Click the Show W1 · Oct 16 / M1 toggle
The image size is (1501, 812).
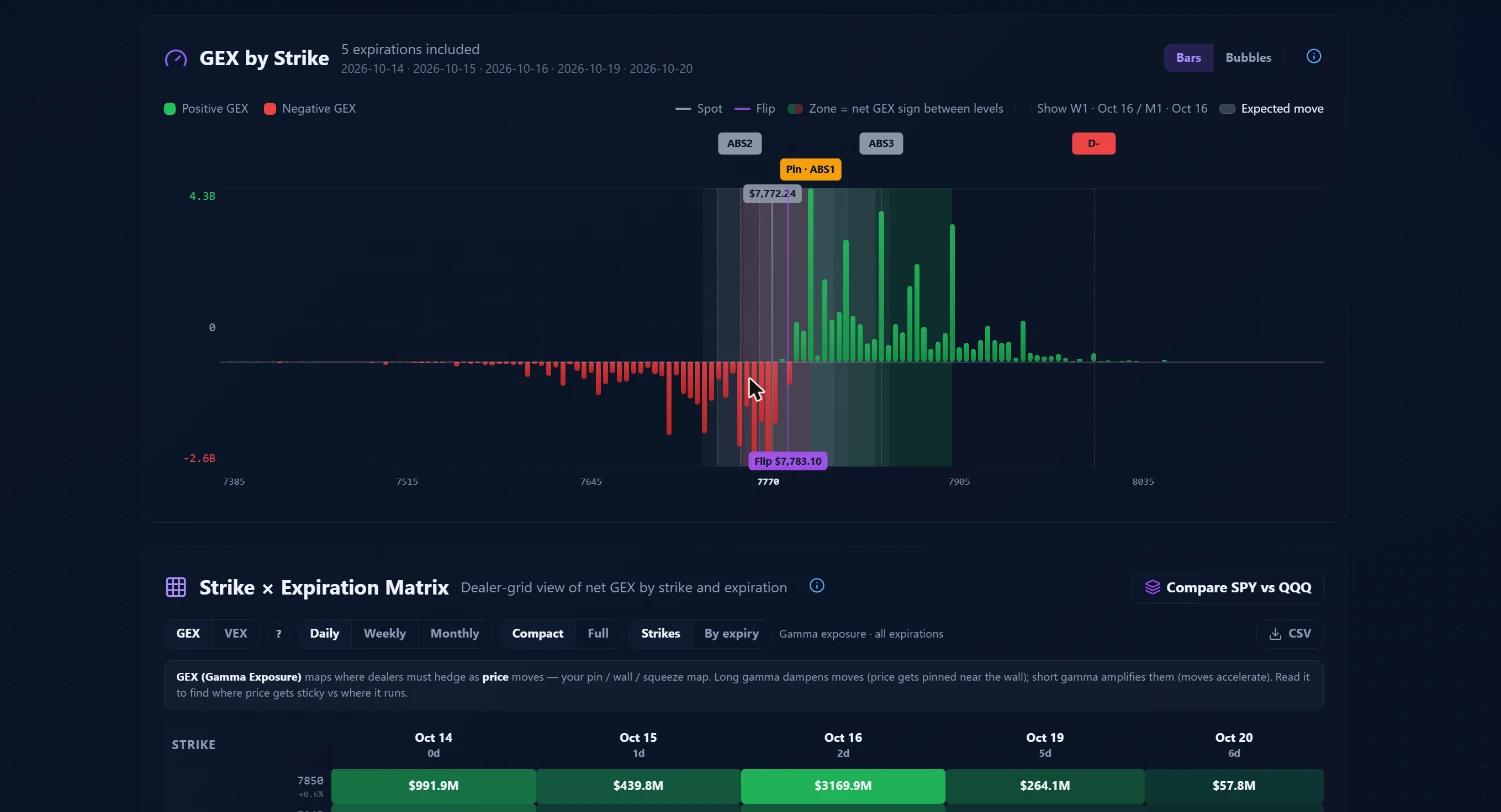(1122, 109)
